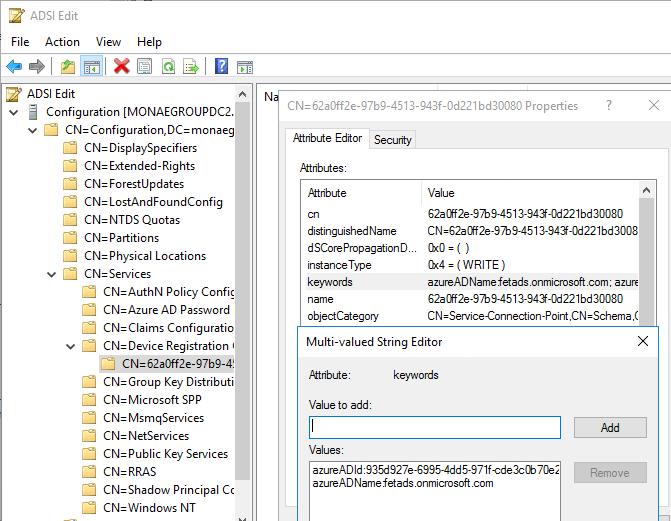Close the Multi-valued String Editor dialog
This screenshot has width=671, height=521.
point(643,341)
